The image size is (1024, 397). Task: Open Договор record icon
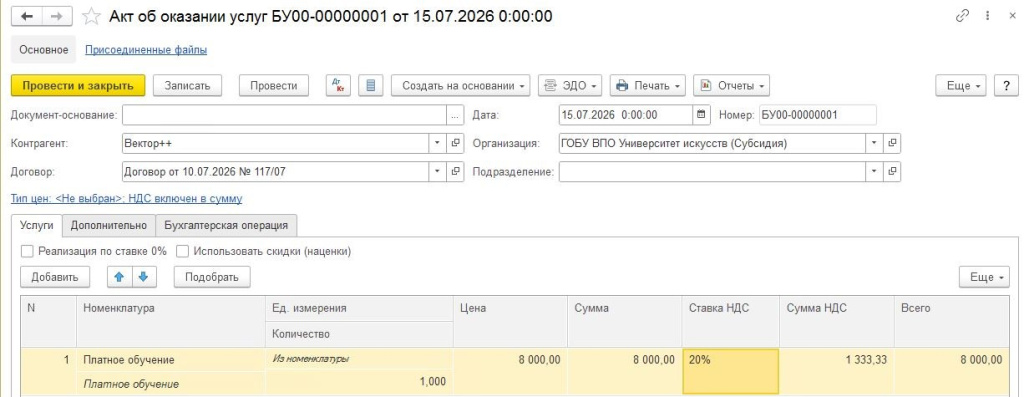(x=456, y=172)
